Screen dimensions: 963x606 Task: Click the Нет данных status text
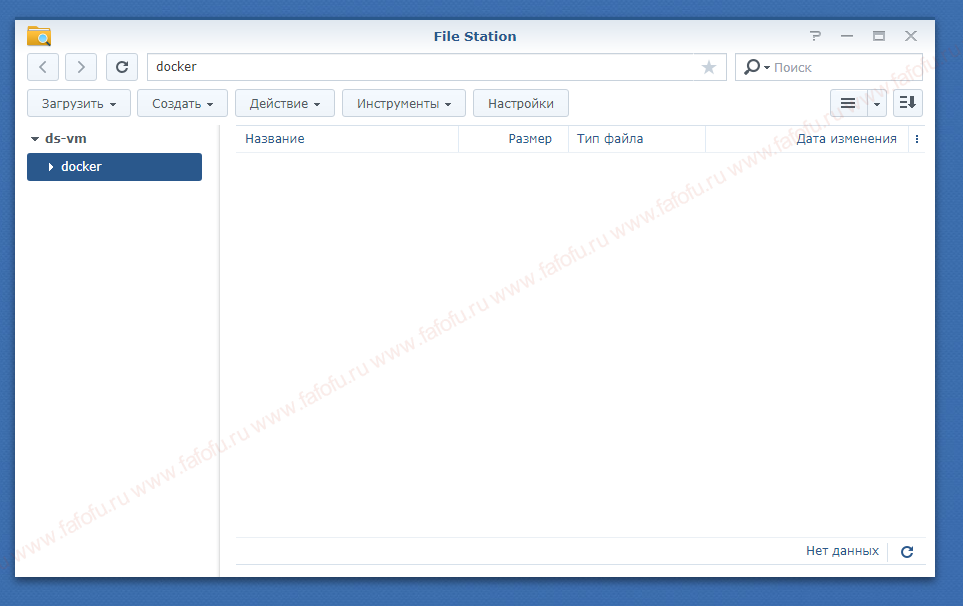click(x=842, y=551)
